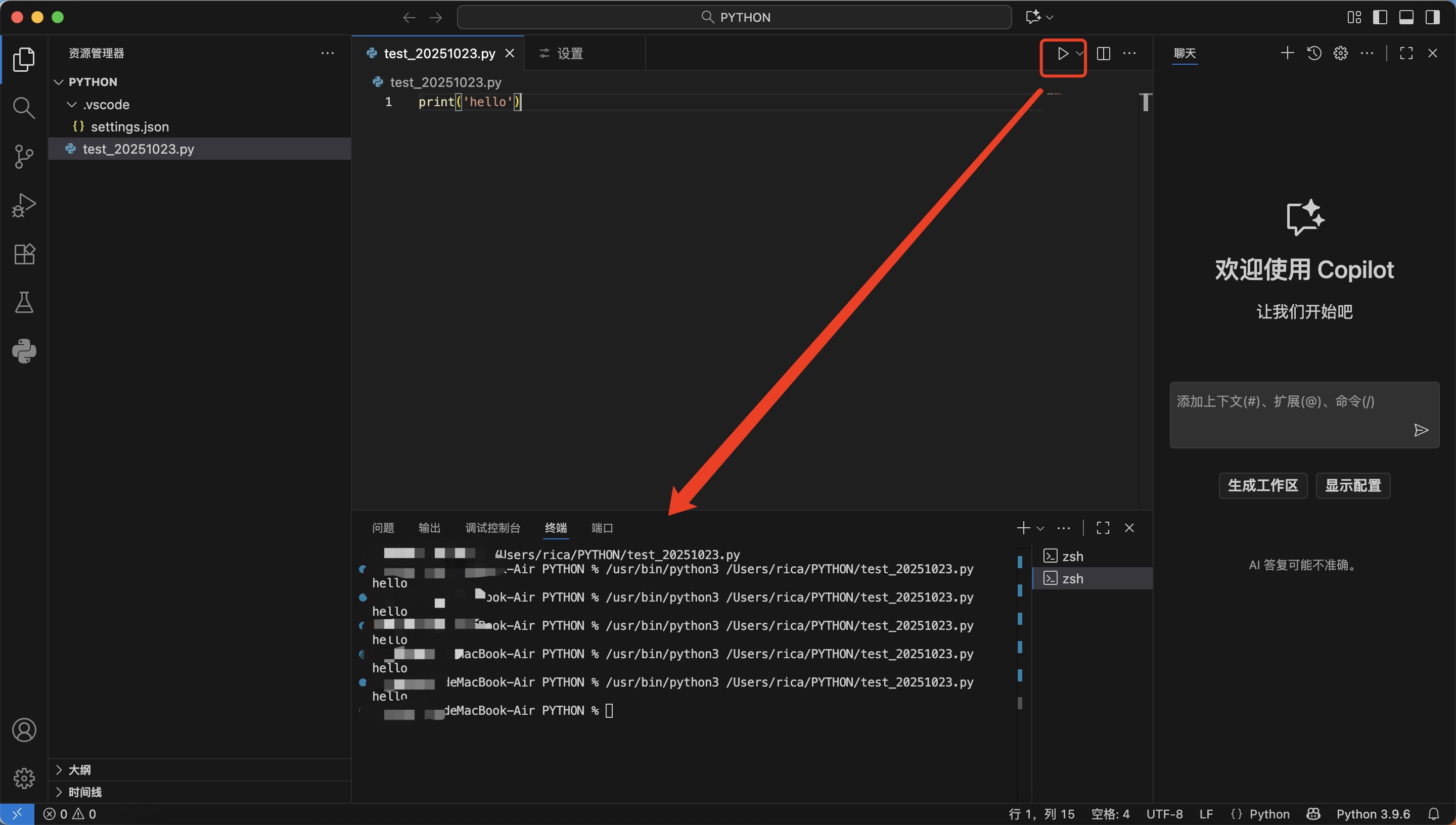
Task: Toggle the secondary side bar
Action: [1432, 17]
